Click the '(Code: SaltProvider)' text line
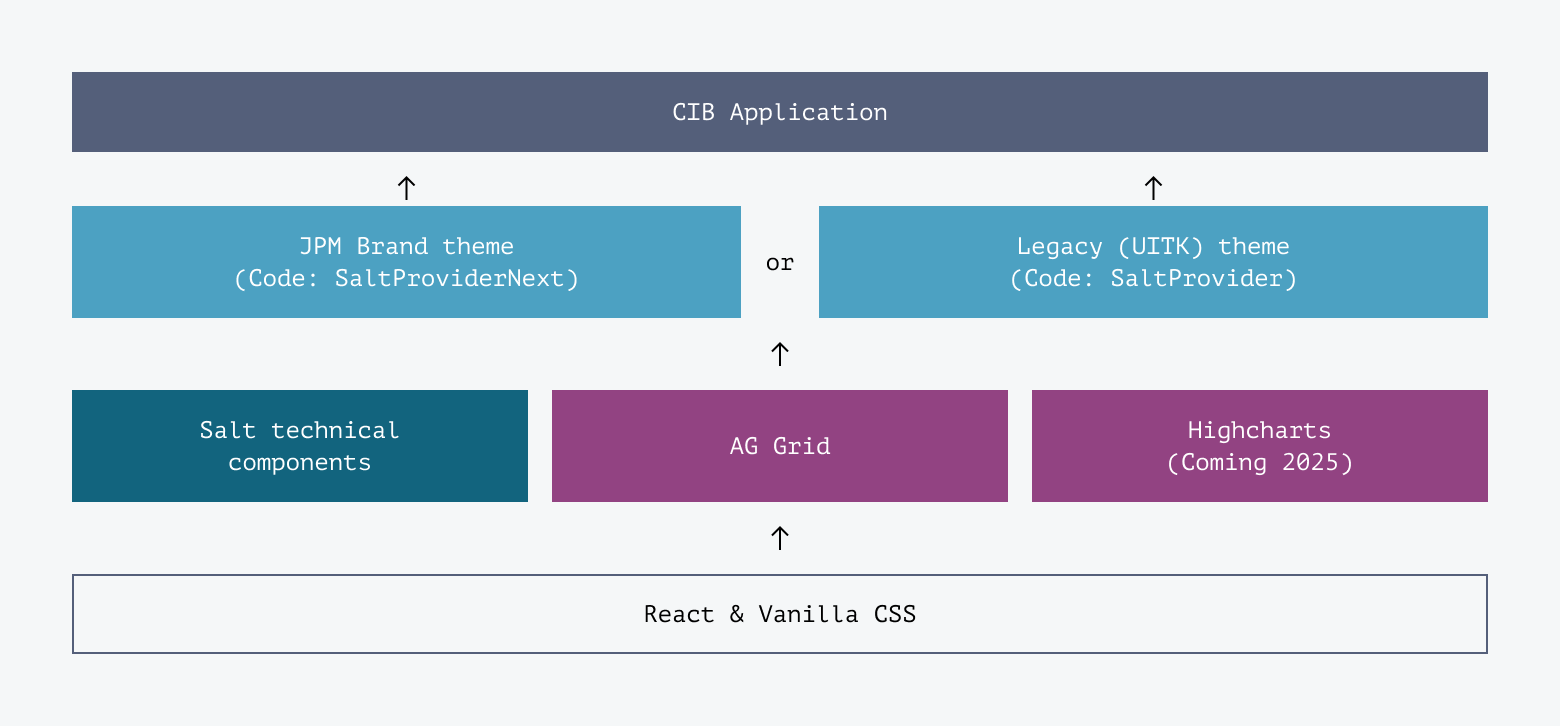Screen dimensions: 1560x726 (x=1153, y=278)
